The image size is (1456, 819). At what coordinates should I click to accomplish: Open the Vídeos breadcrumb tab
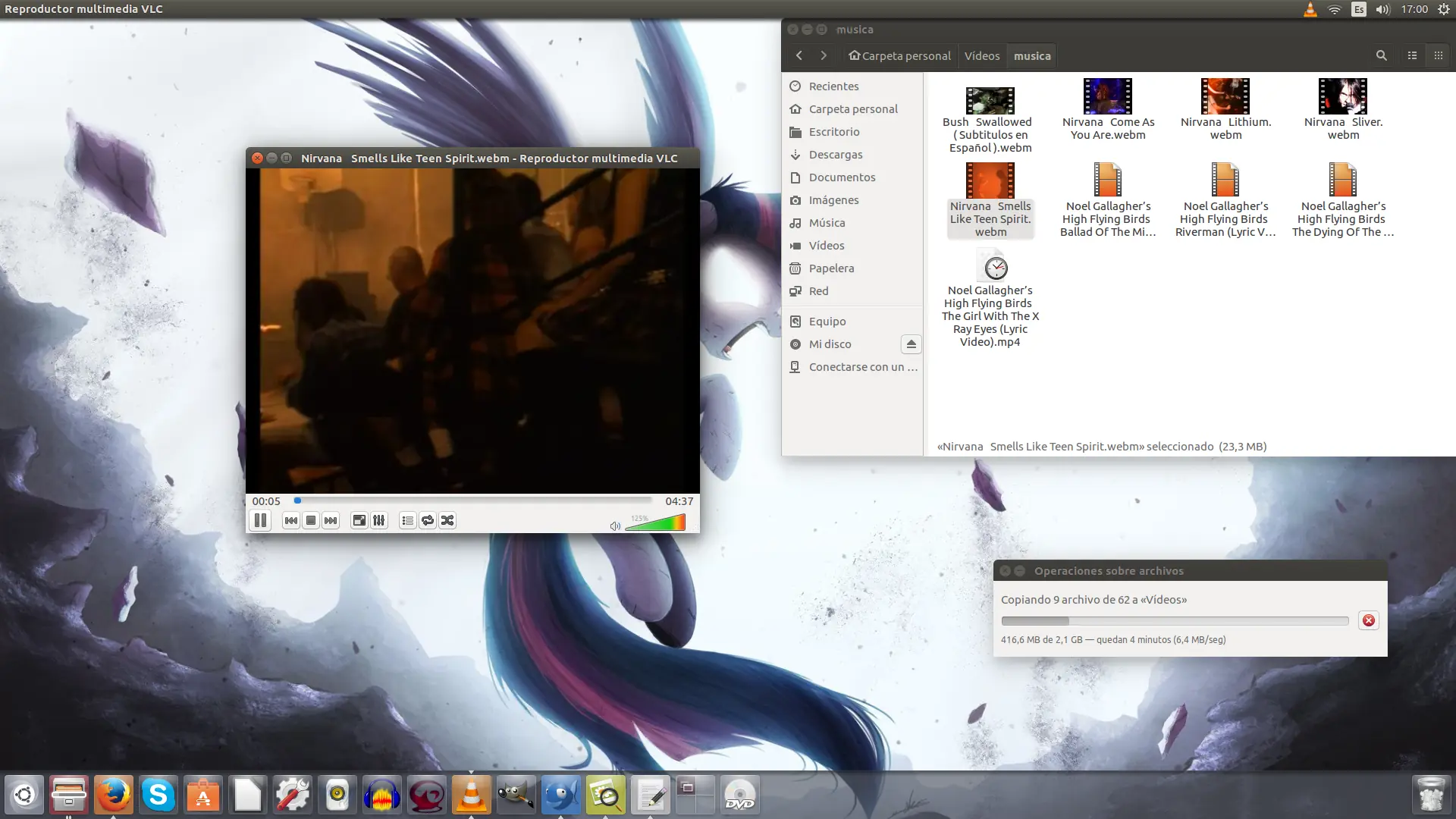pos(982,55)
